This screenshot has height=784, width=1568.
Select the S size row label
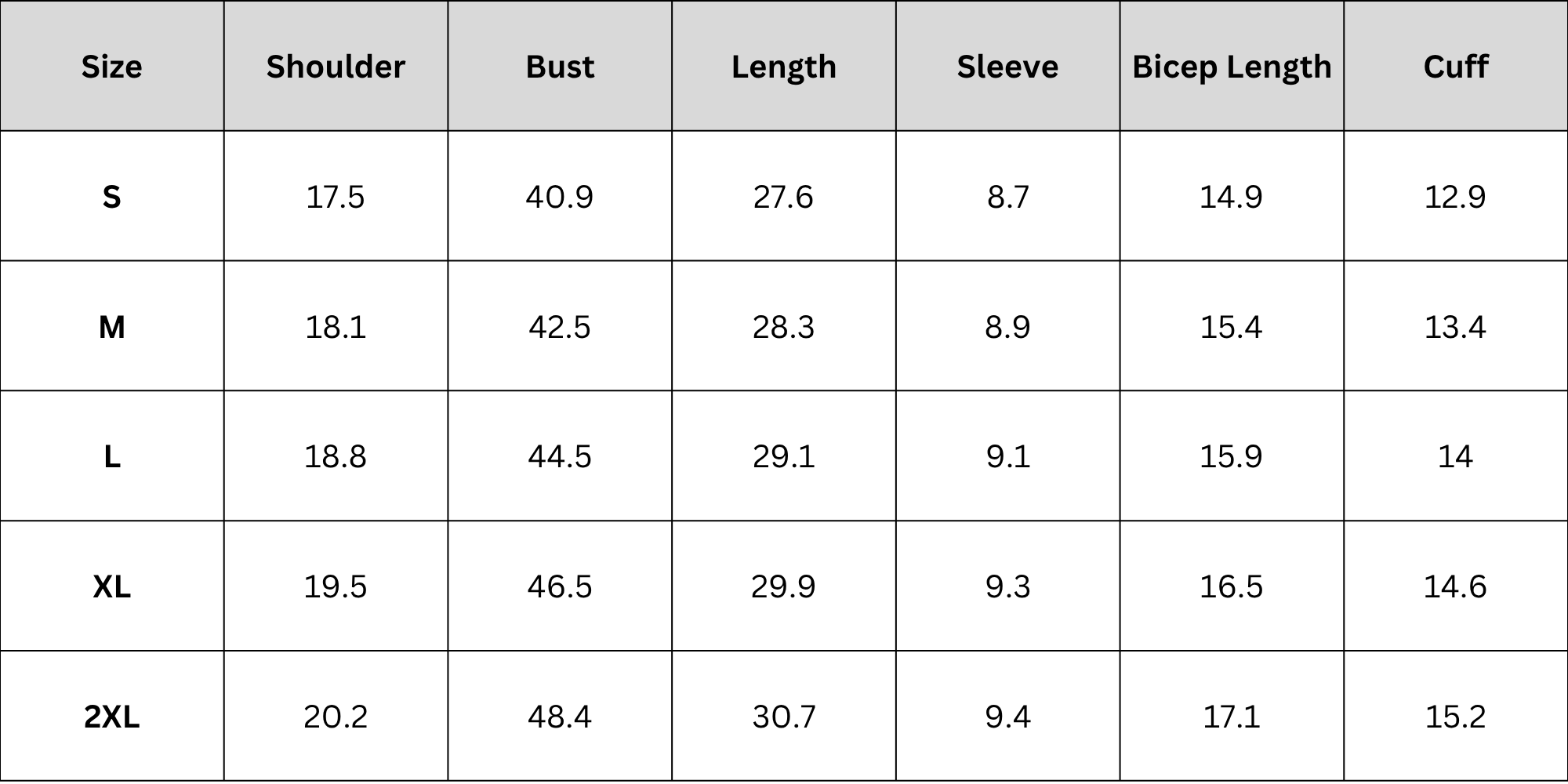point(112,197)
